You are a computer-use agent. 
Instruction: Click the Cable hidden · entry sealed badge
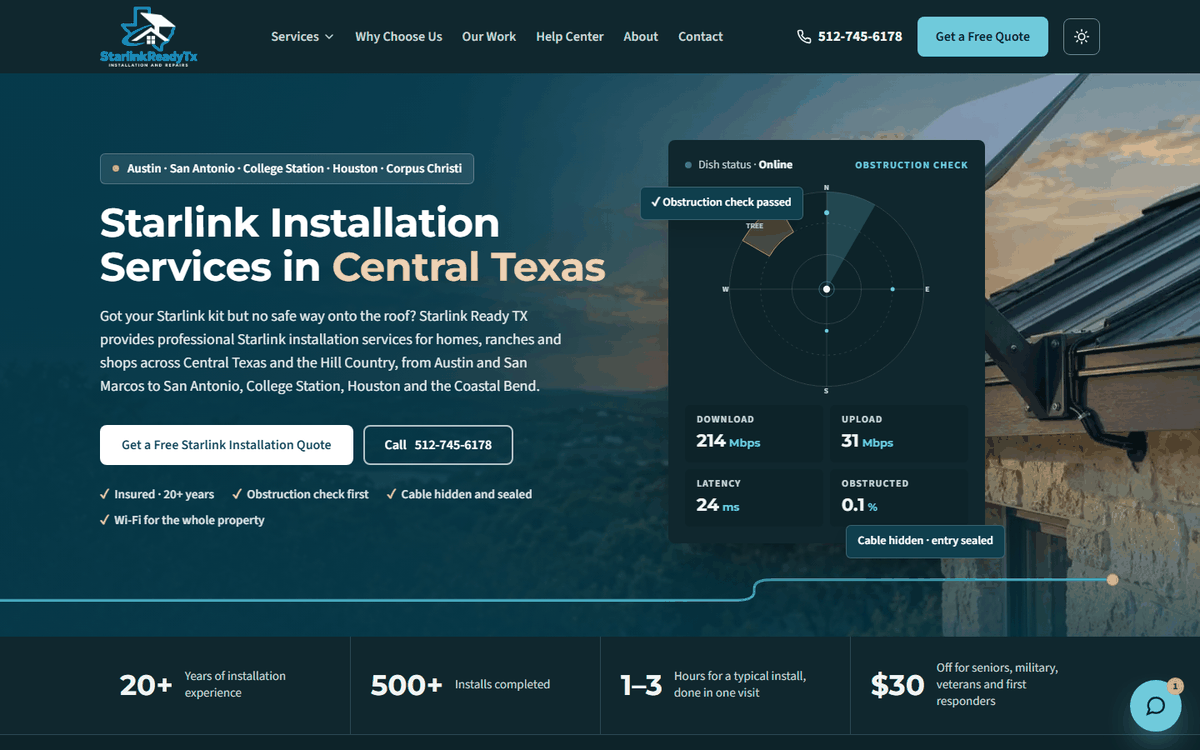click(925, 541)
